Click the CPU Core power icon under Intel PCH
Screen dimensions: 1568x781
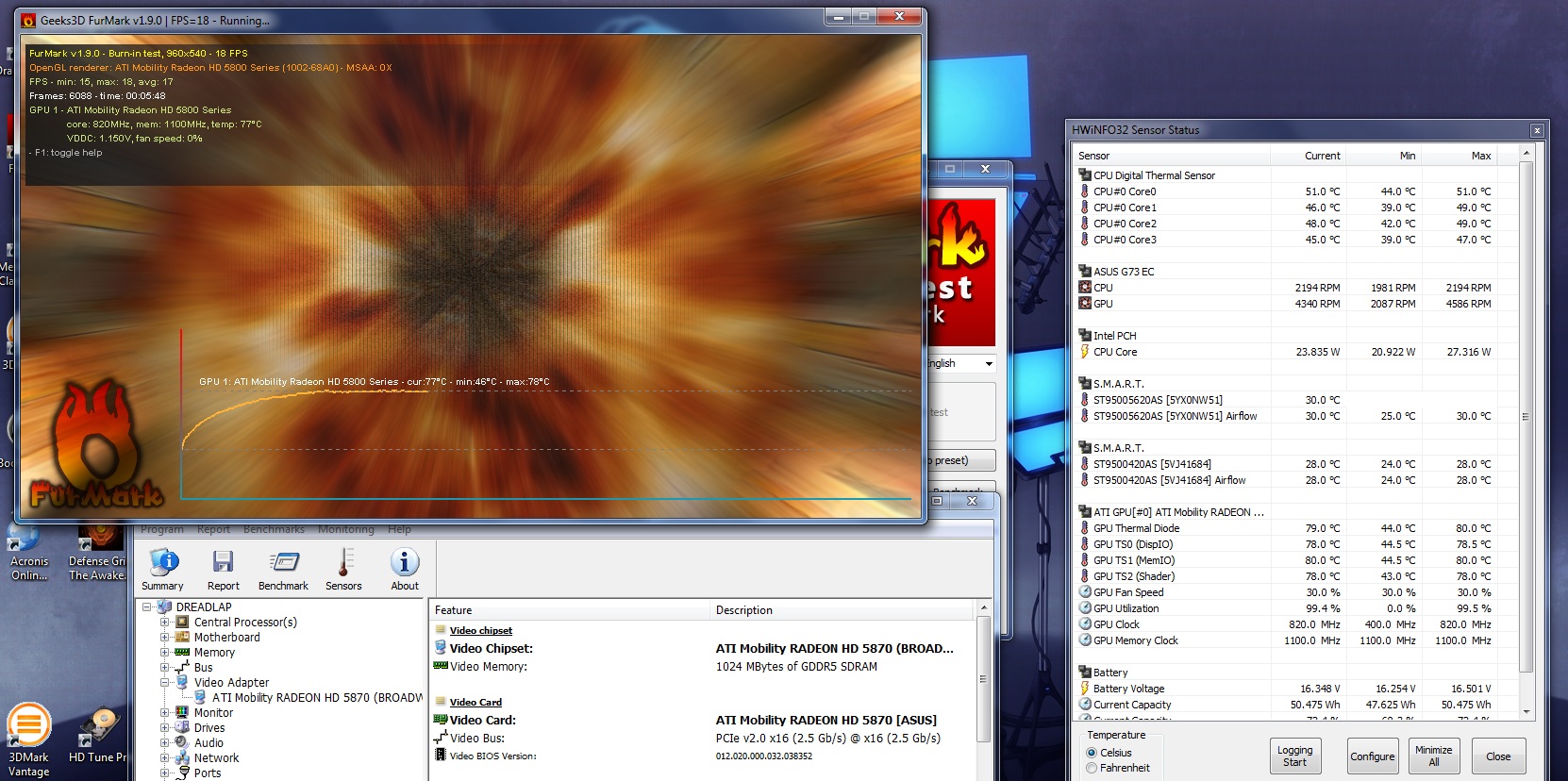[x=1085, y=352]
